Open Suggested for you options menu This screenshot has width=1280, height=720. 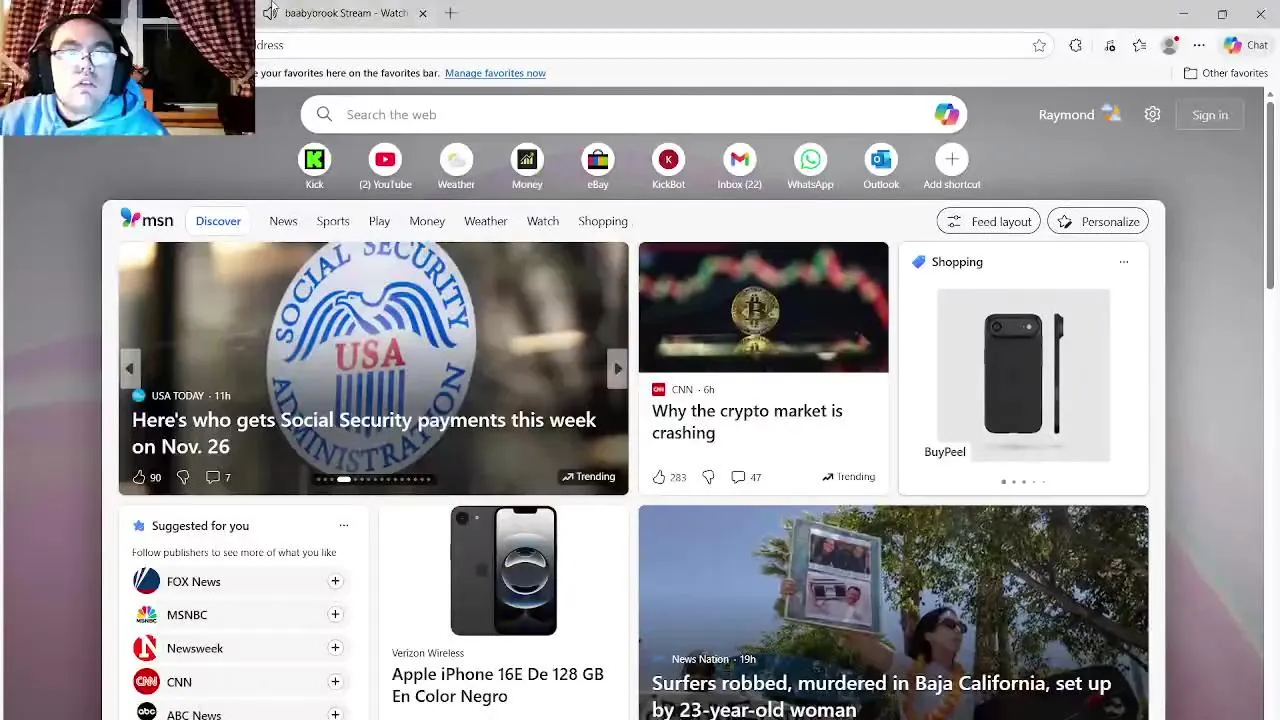(x=344, y=525)
